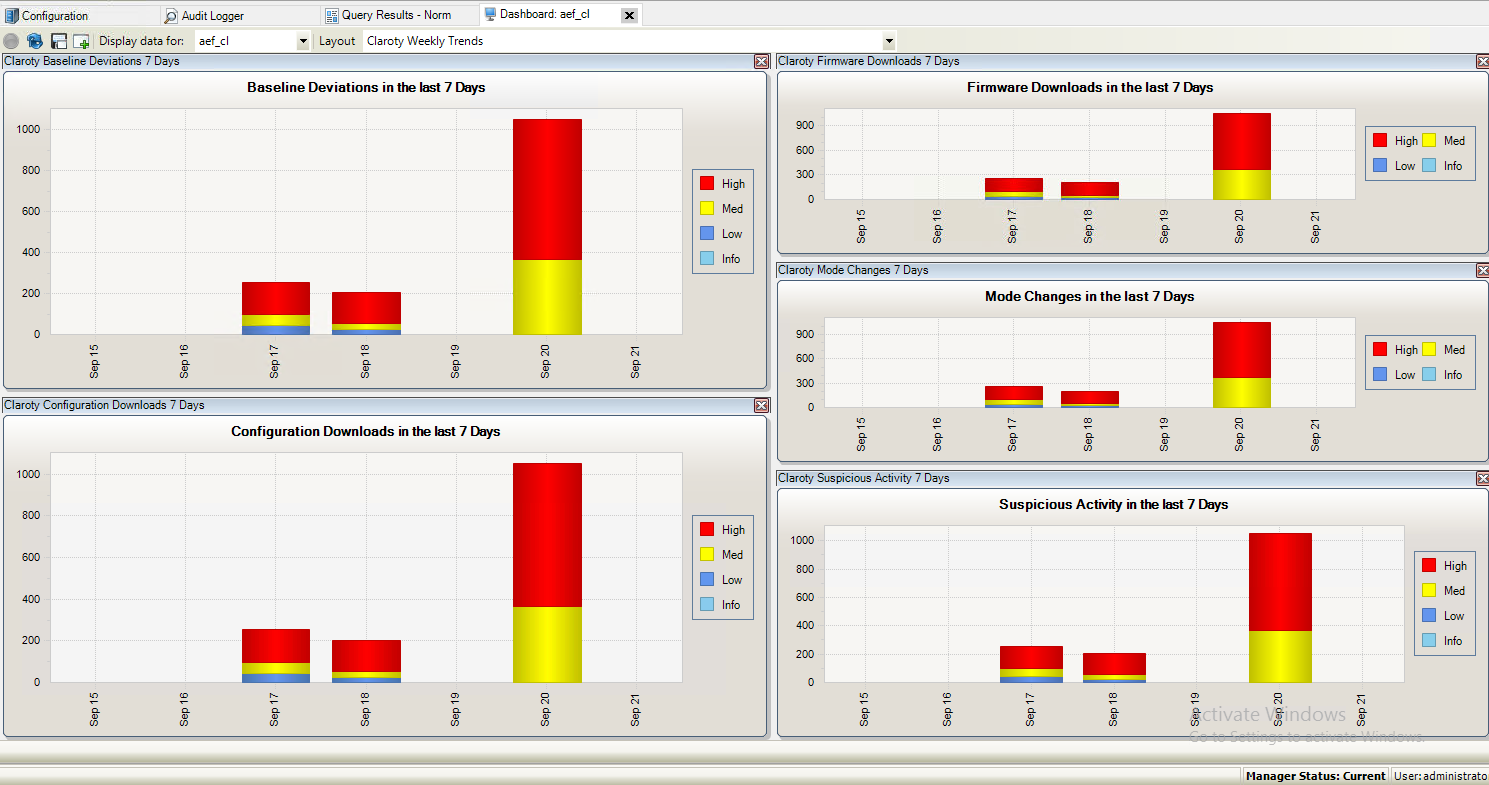Image resolution: width=1489 pixels, height=785 pixels.
Task: Open the Display data for dropdown
Action: tap(303, 41)
